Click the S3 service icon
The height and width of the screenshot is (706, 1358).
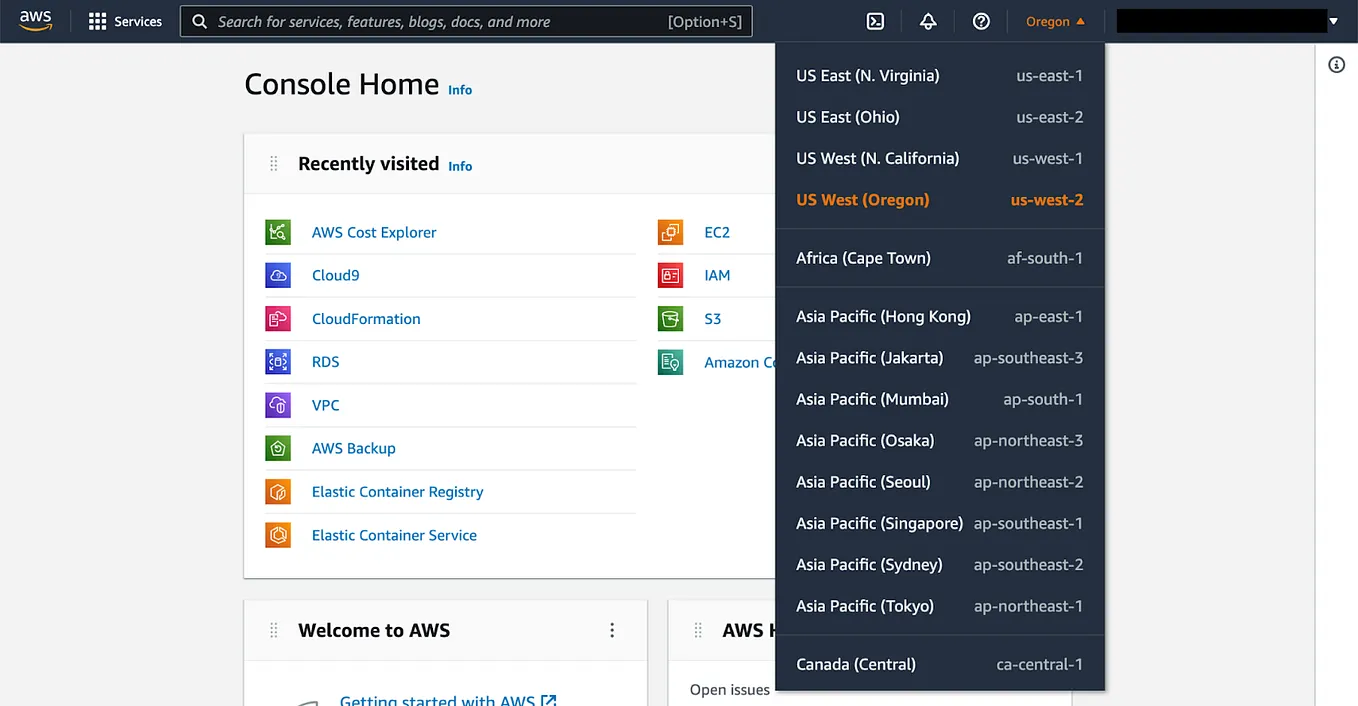[x=670, y=318]
